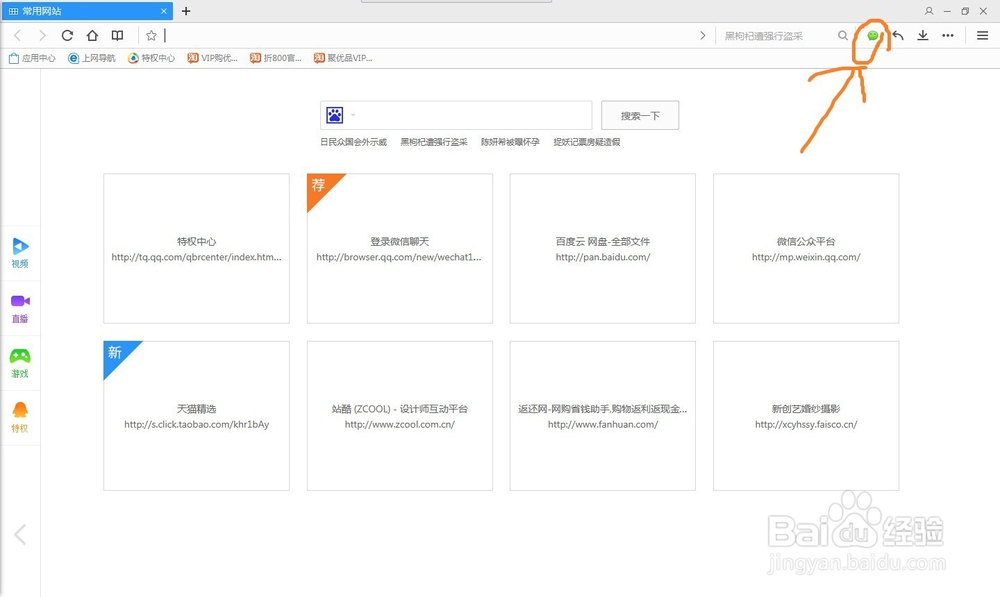The width and height of the screenshot is (1000, 597).
Task: Open the downloads icon
Action: pyautogui.click(x=923, y=36)
